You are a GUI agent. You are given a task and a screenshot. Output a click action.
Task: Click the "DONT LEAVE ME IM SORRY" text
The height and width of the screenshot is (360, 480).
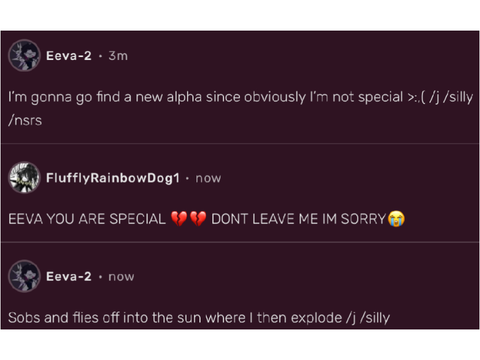click(299, 219)
